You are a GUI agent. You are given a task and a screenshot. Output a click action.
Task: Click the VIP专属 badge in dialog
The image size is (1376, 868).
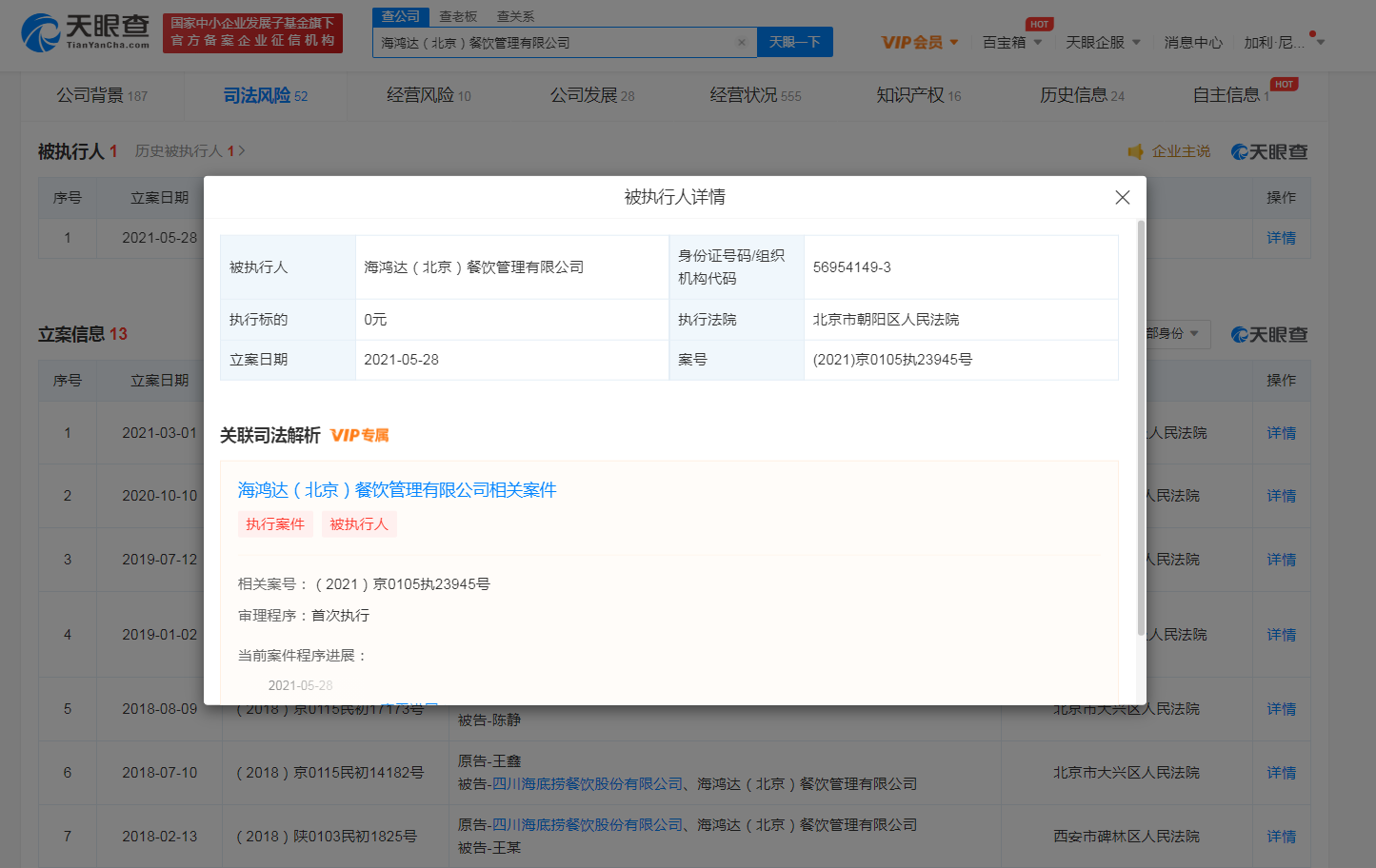click(x=359, y=435)
